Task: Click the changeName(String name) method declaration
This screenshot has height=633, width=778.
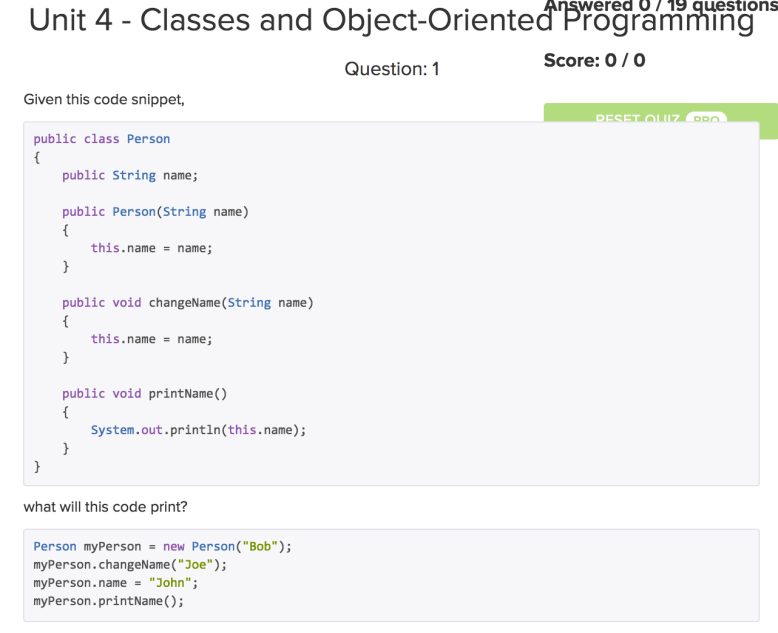Action: (x=188, y=302)
